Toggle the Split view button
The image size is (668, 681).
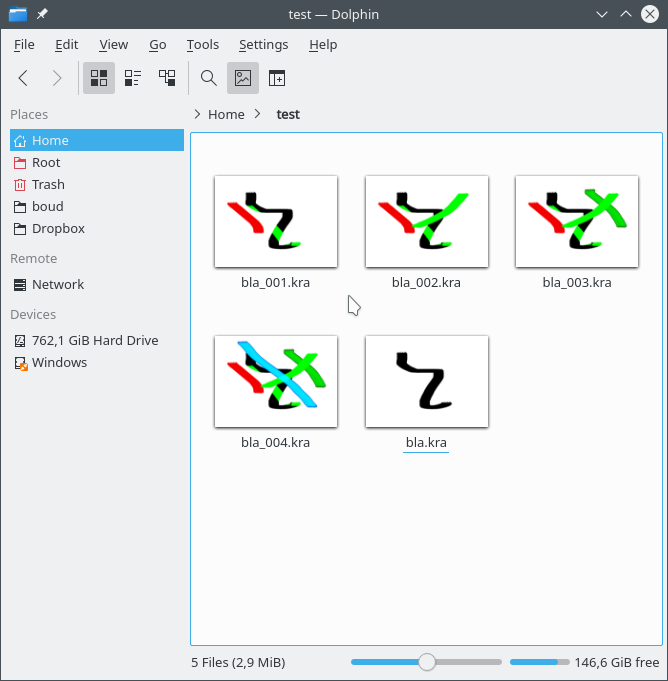tap(276, 78)
